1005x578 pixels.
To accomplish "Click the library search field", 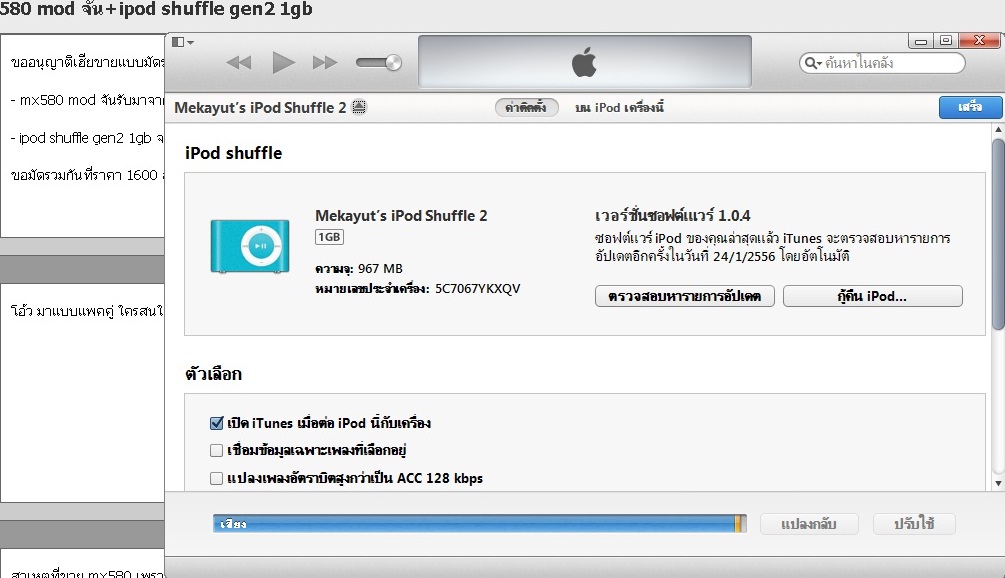I will pyautogui.click(x=890, y=63).
